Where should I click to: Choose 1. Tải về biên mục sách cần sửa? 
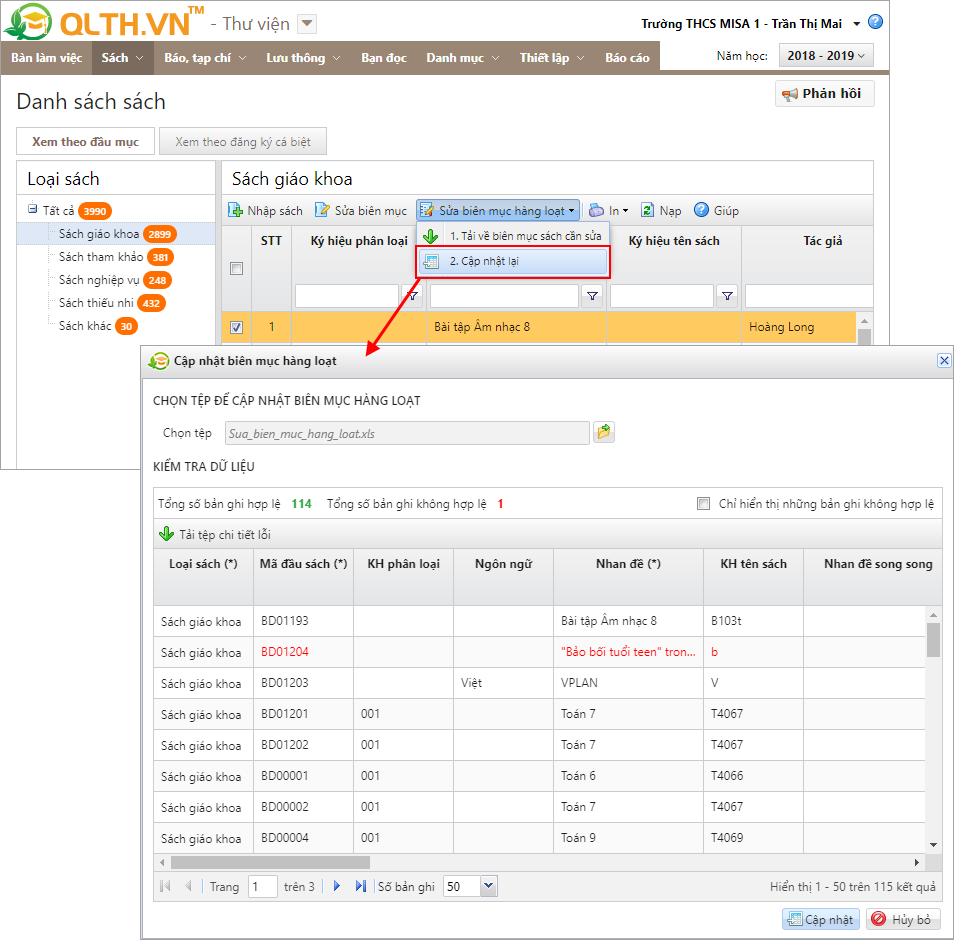pos(513,236)
